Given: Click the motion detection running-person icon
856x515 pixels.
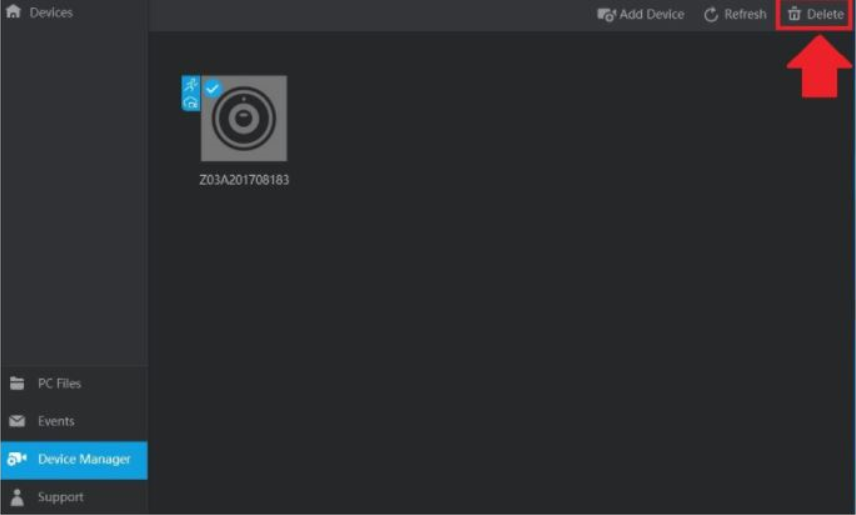Looking at the screenshot, I should tap(191, 84).
